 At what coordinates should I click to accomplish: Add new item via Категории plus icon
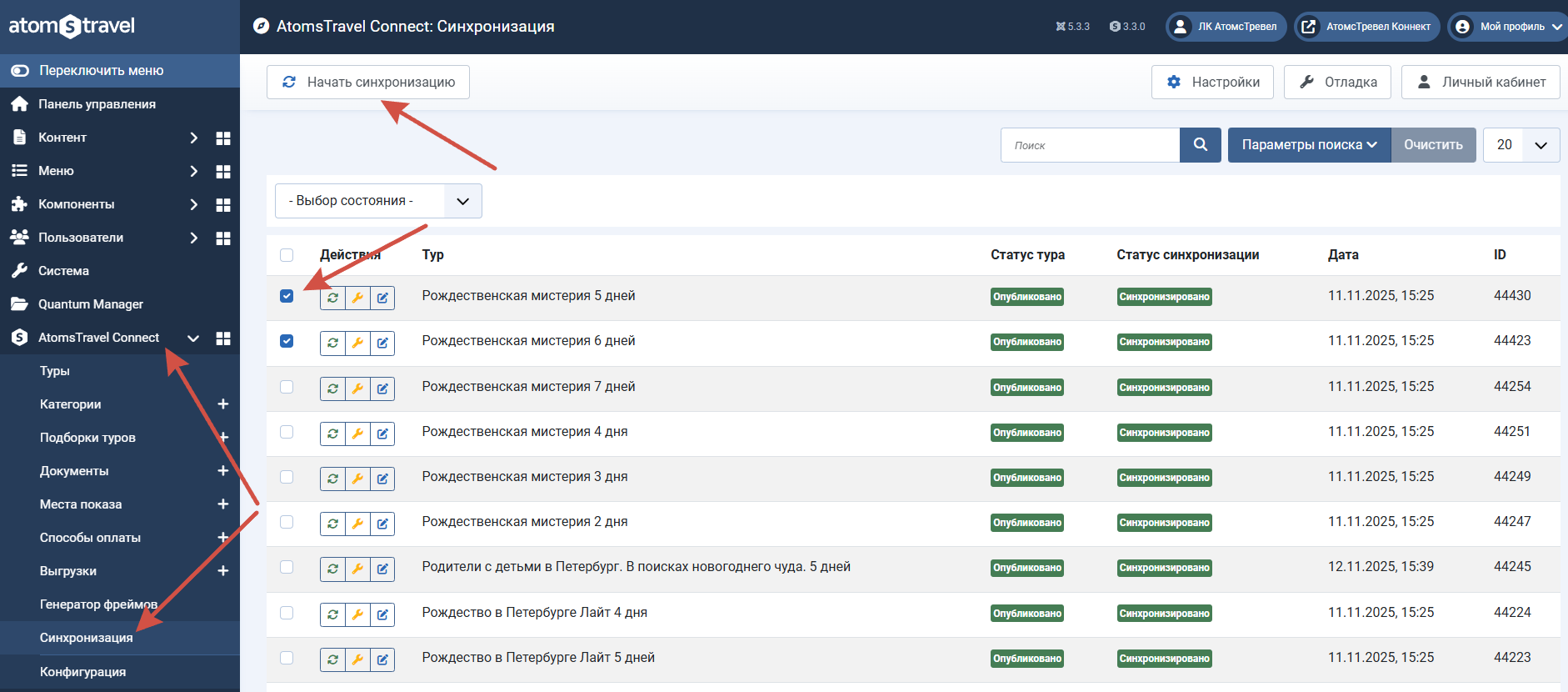click(222, 404)
